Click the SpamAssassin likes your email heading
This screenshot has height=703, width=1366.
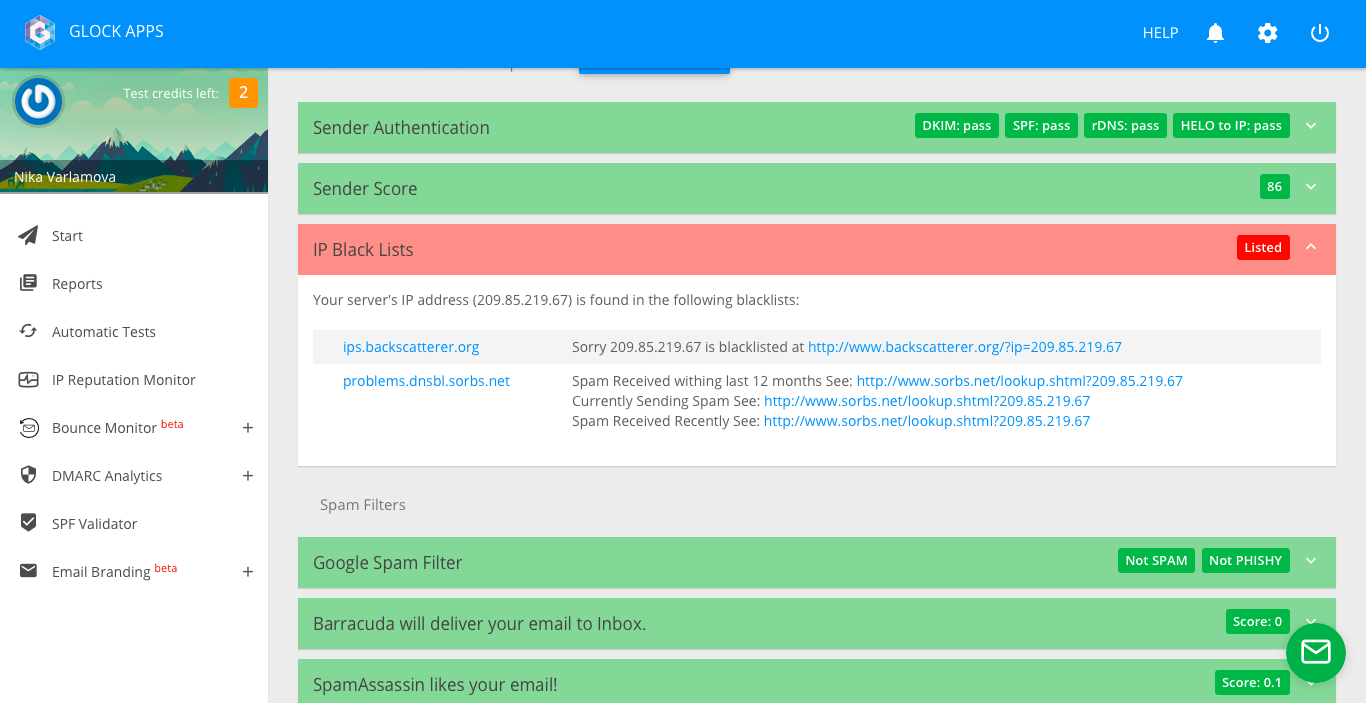click(435, 685)
